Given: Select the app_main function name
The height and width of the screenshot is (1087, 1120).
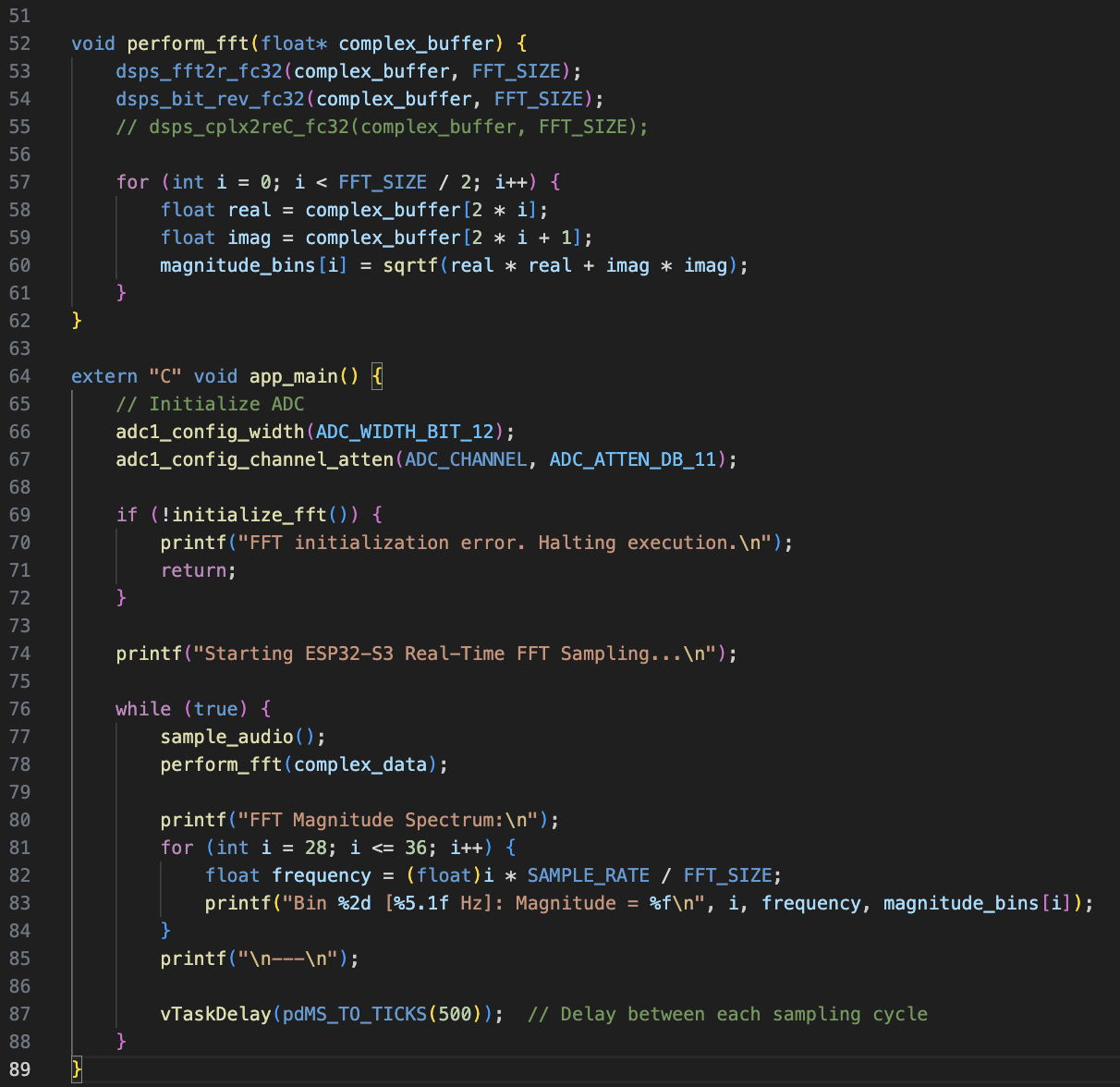Looking at the screenshot, I should 294,376.
